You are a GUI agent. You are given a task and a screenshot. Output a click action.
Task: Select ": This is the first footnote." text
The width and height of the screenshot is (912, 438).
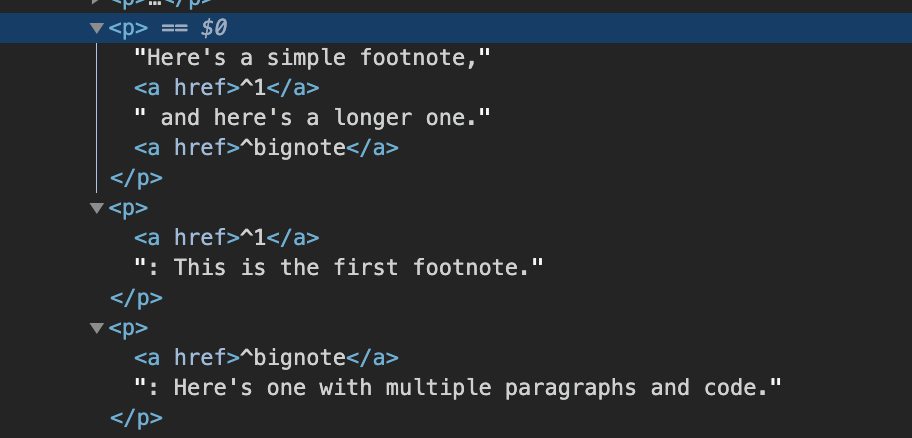339,268
